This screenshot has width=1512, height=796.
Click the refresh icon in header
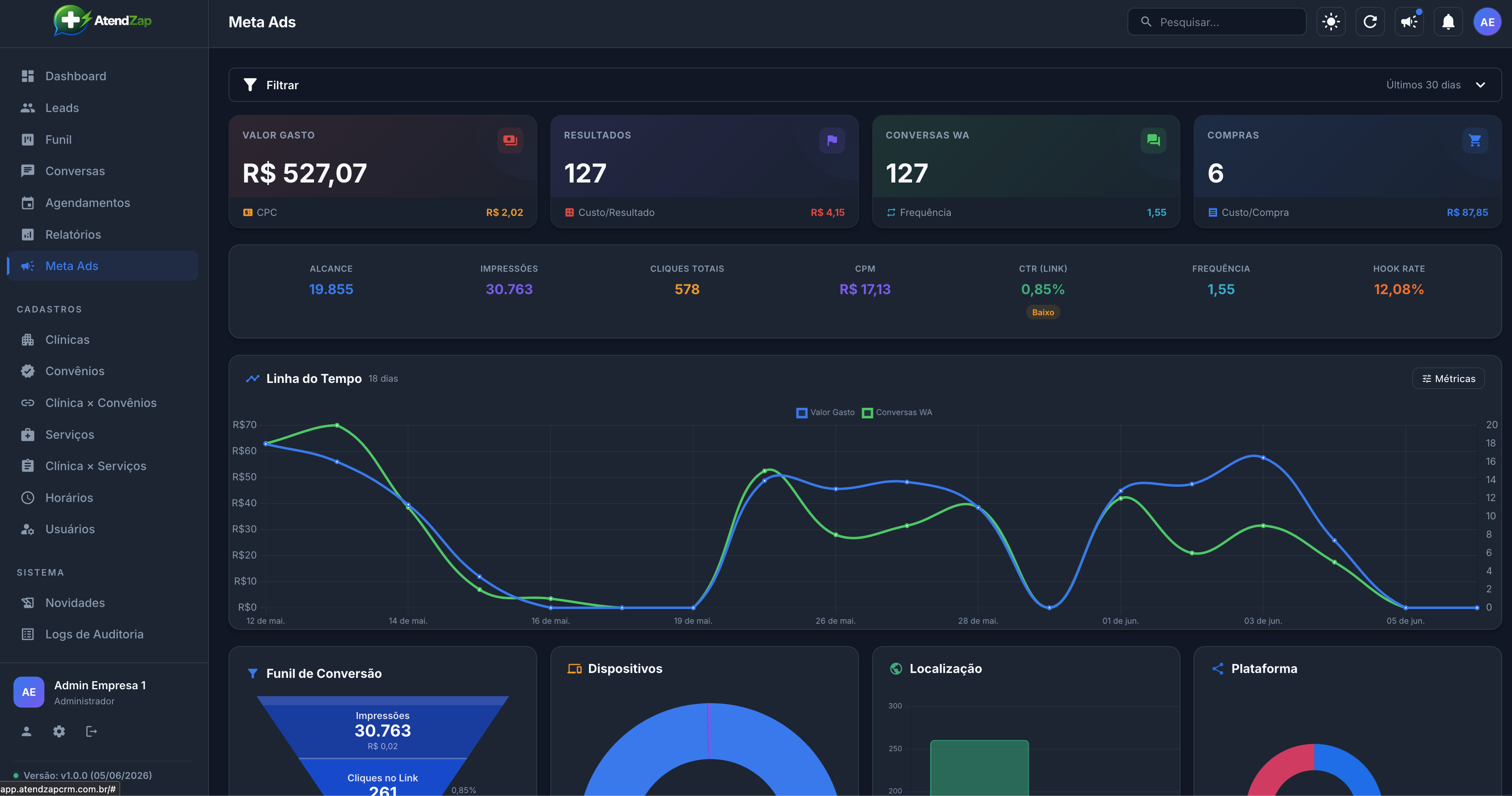point(1370,22)
